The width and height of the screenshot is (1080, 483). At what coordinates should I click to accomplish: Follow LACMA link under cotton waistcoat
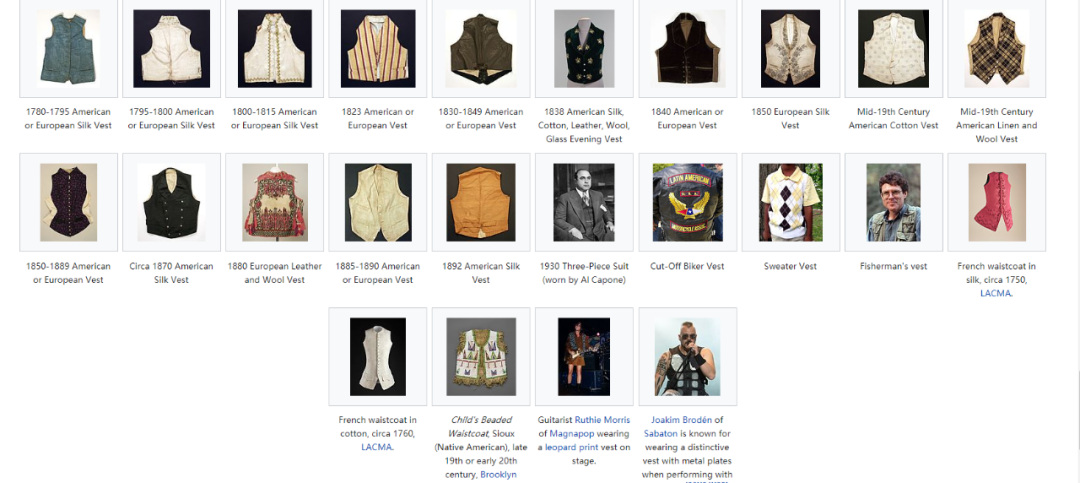[377, 447]
